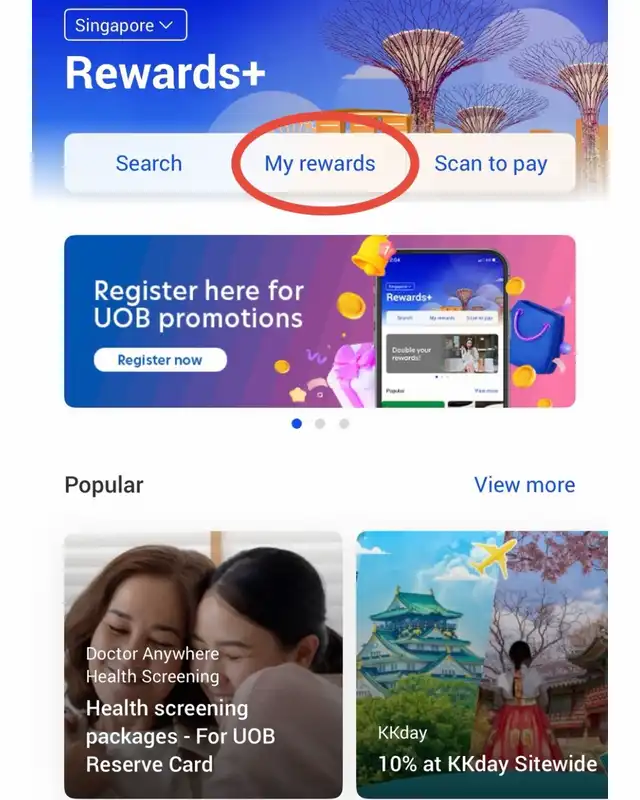
Task: Click the chevron beside Singapore
Action: tap(166, 25)
